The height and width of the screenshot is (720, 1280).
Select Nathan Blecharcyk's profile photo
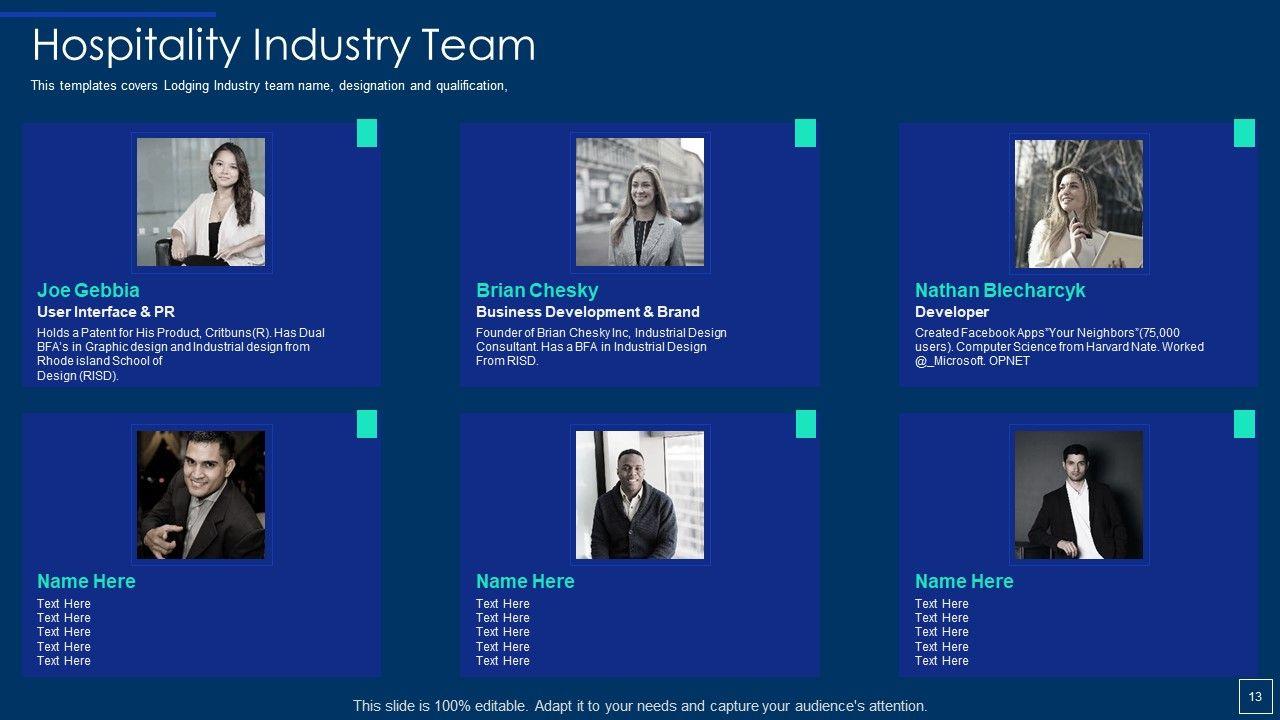pos(1079,203)
